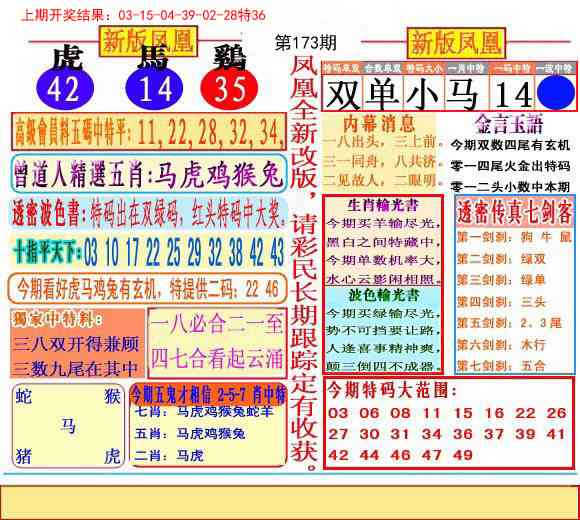Screen dimensions: 580x520
Task: Click the line 一八必合二一至
Action: tap(217, 324)
